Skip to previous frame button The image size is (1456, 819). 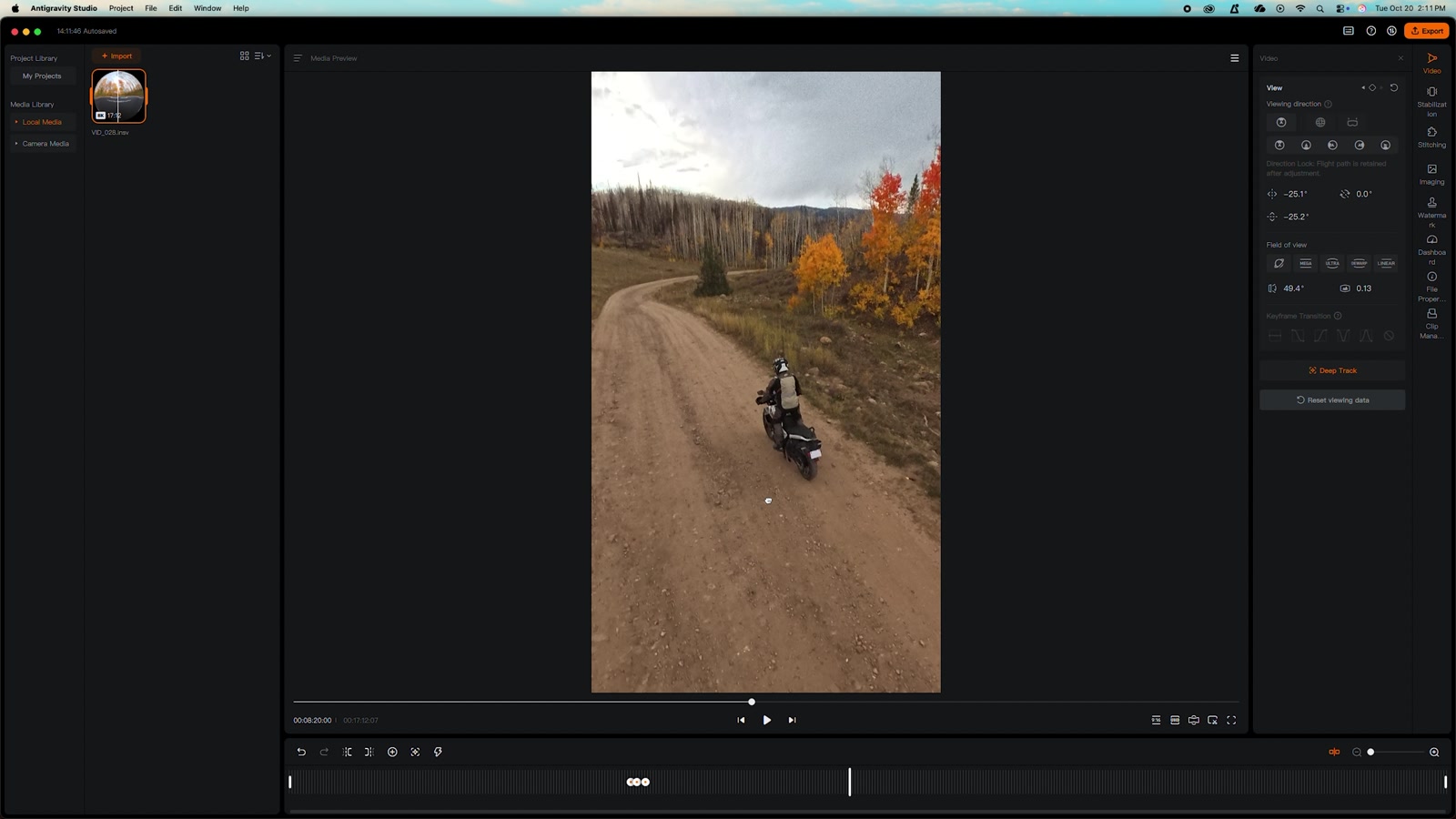(x=741, y=720)
